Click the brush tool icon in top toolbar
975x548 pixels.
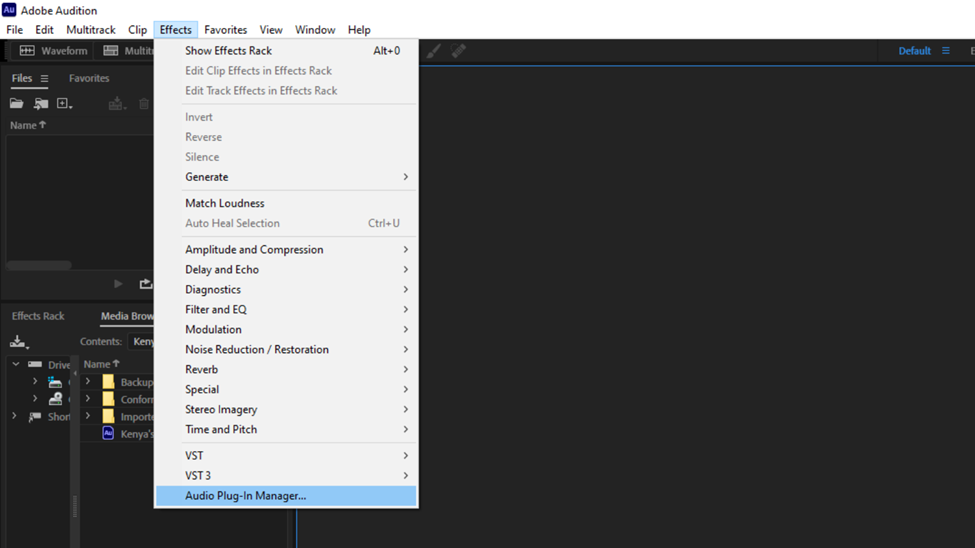click(433, 51)
